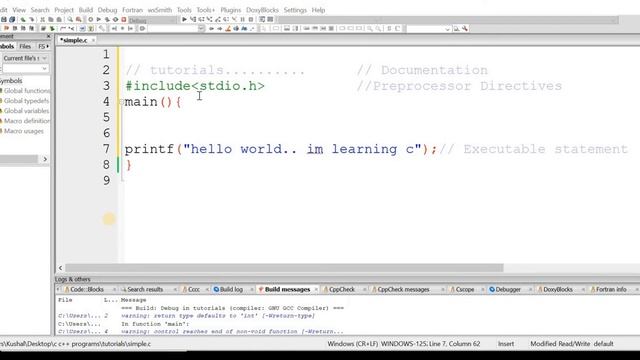
Task: Switch to the Build log tab
Action: pos(228,289)
